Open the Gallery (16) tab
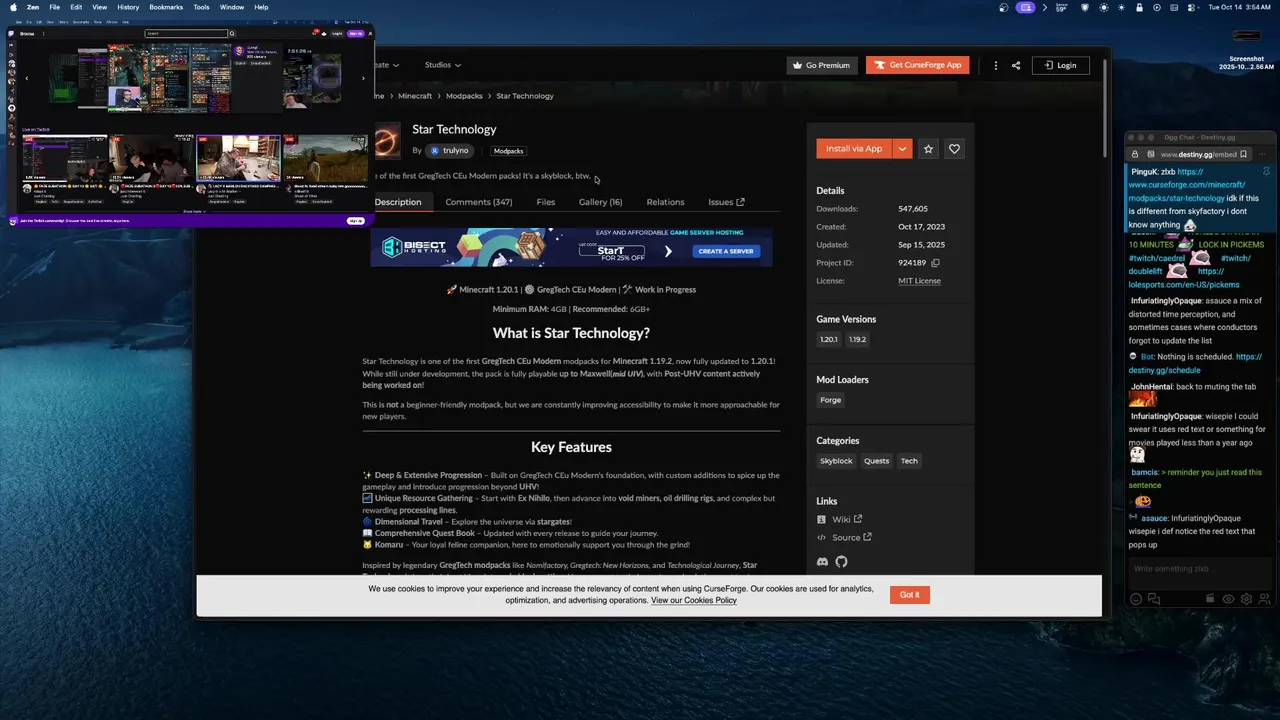 pos(600,202)
